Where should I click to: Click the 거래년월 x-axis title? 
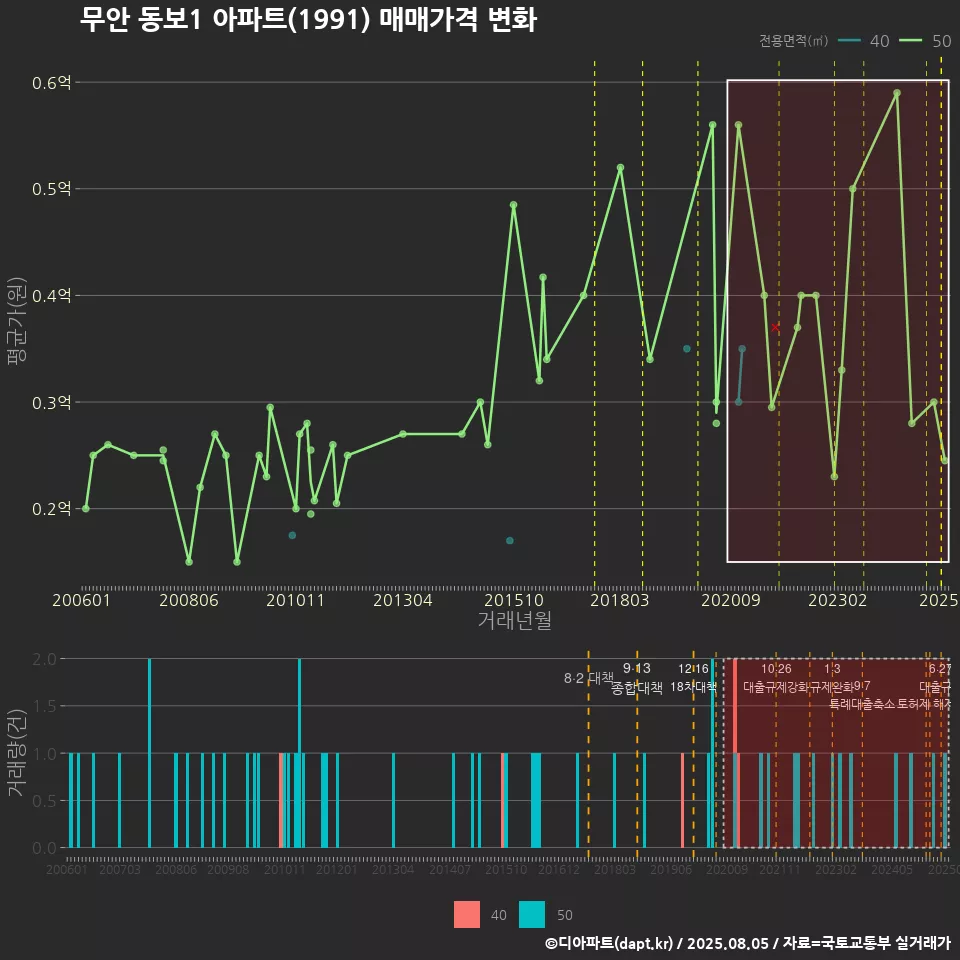pyautogui.click(x=514, y=620)
